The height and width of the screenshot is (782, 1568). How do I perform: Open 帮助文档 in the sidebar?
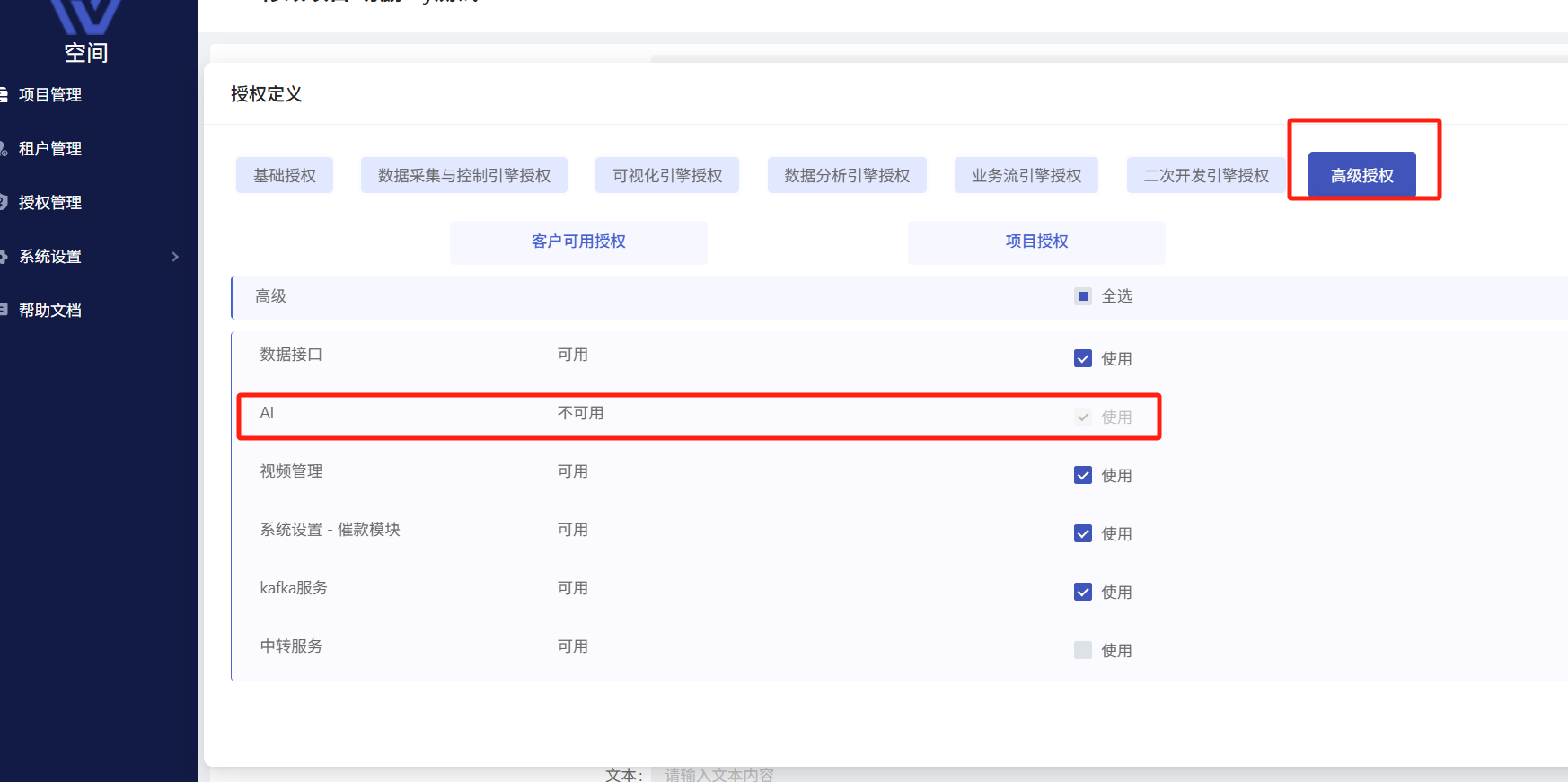(50, 310)
